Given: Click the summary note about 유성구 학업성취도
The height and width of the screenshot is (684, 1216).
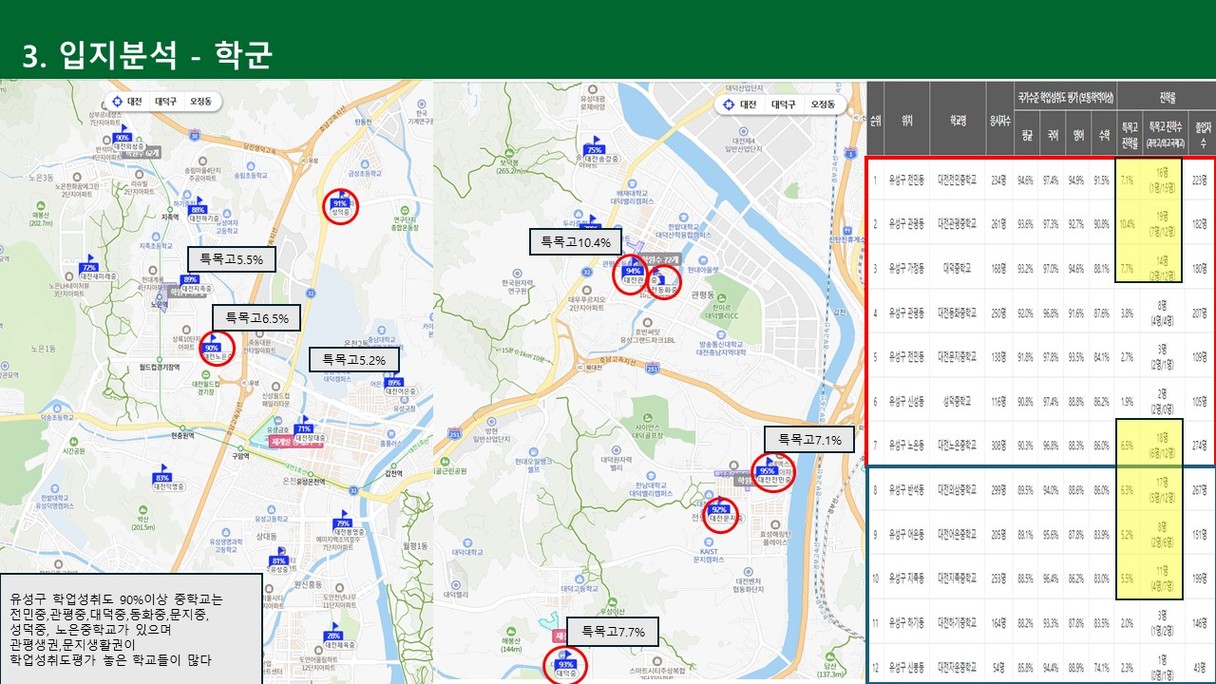Looking at the screenshot, I should (x=131, y=628).
